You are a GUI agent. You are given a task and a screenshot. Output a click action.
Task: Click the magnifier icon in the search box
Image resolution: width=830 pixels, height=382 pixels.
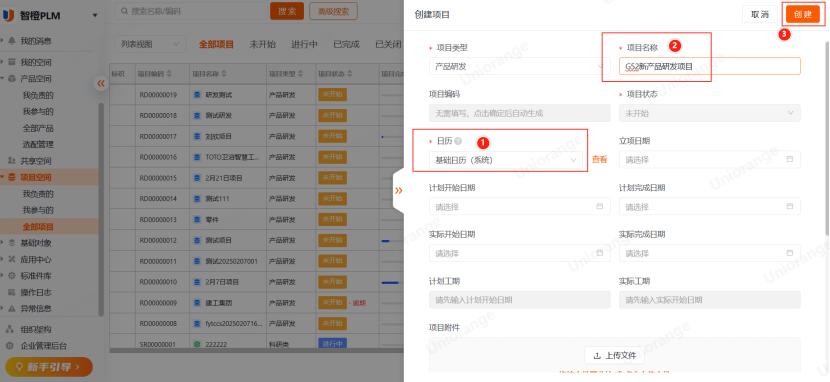(124, 11)
